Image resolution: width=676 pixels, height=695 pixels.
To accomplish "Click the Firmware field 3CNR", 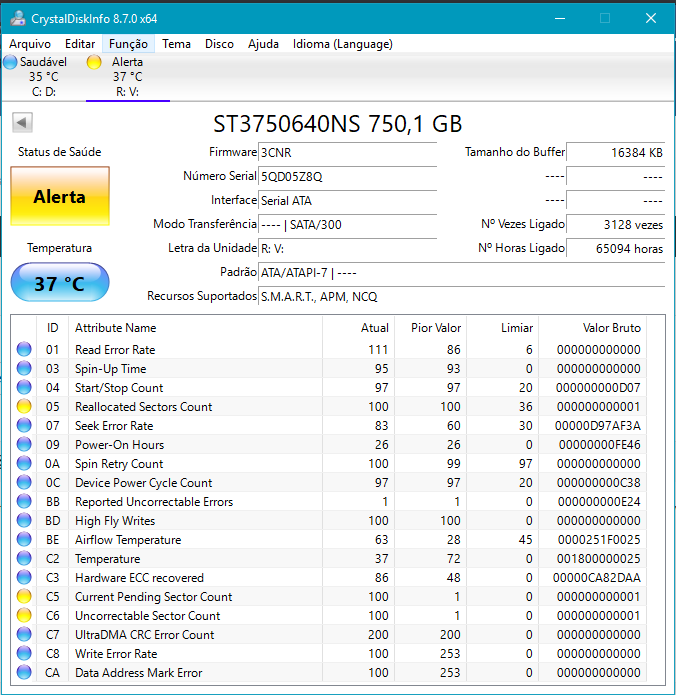I will point(347,152).
